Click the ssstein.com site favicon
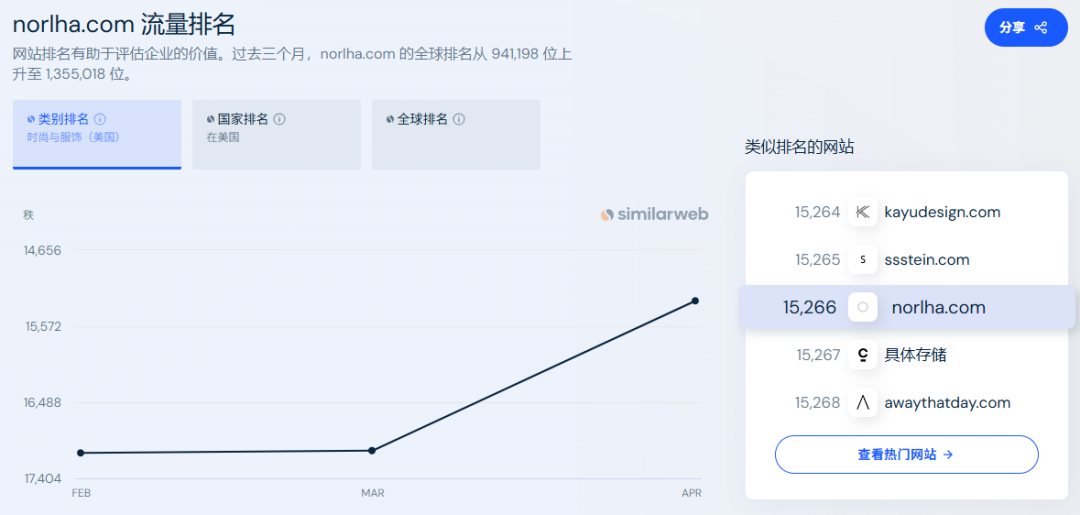Viewport: 1080px width, 515px height. [x=862, y=260]
